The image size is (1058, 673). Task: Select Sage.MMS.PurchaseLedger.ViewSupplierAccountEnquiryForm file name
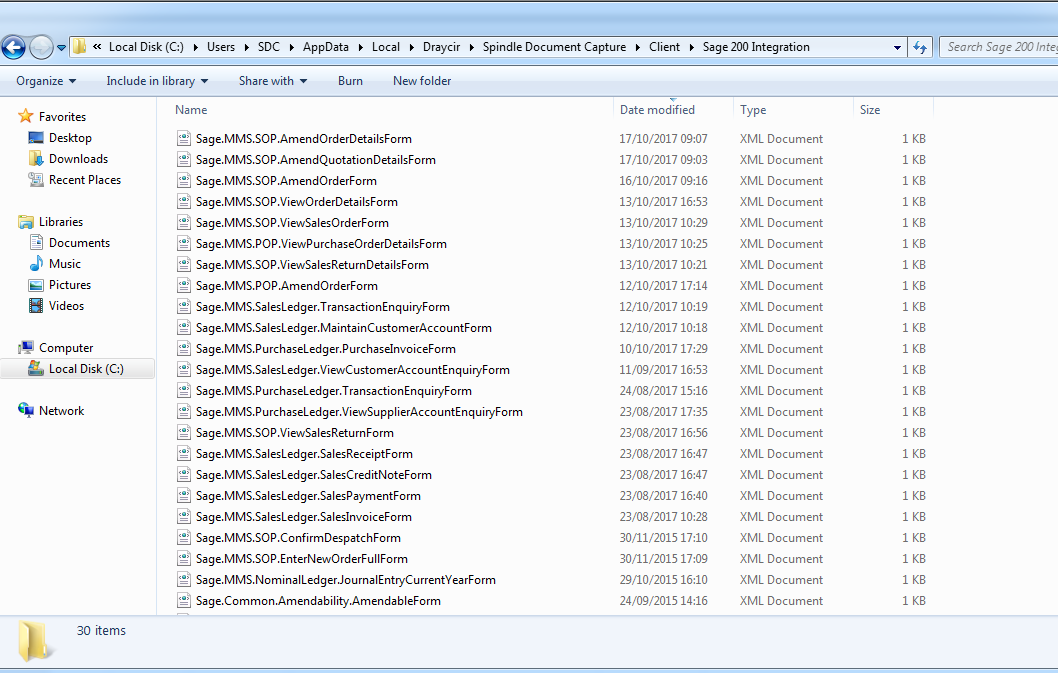point(359,412)
